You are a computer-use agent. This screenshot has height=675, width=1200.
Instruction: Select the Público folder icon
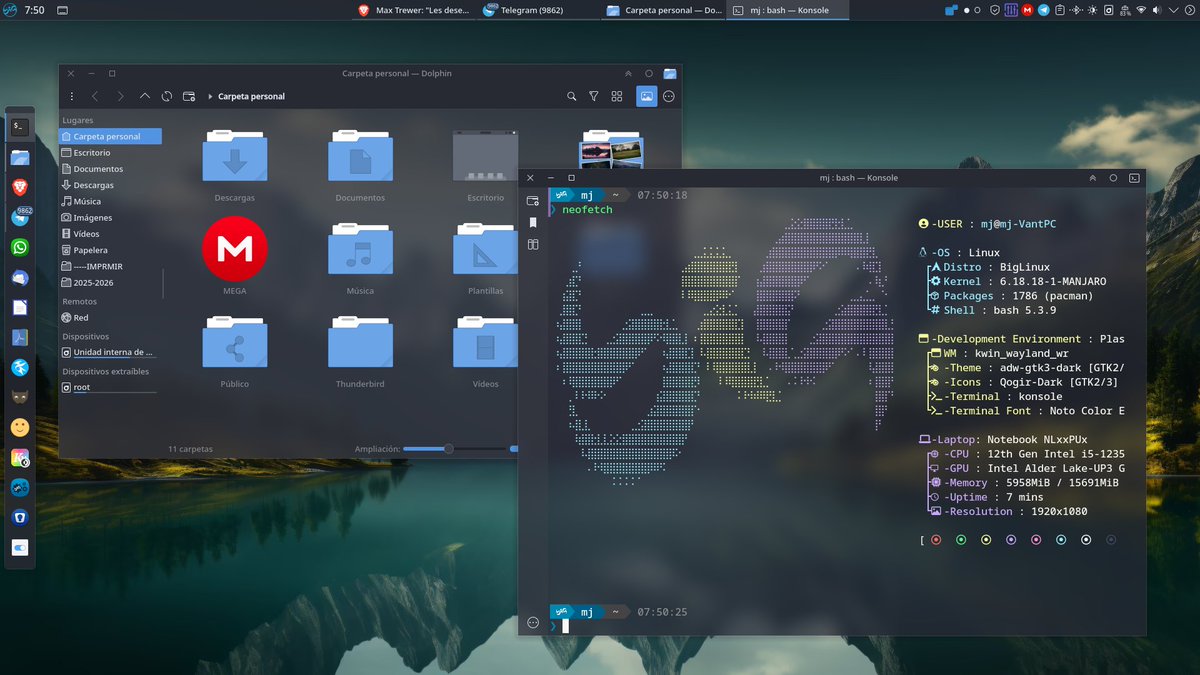235,342
